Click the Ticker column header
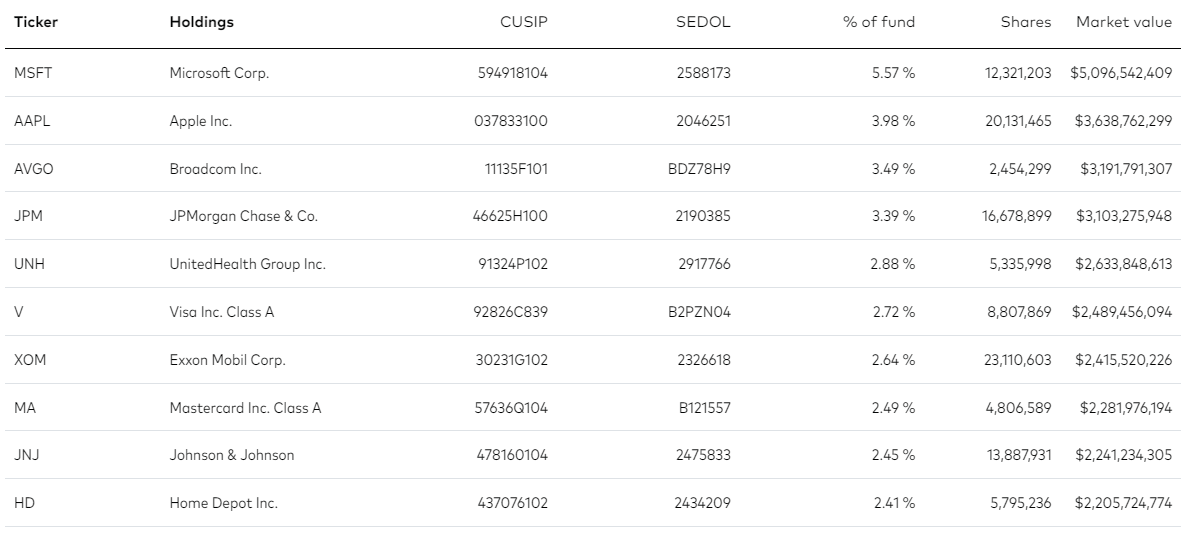This screenshot has width=1187, height=534. [34, 22]
